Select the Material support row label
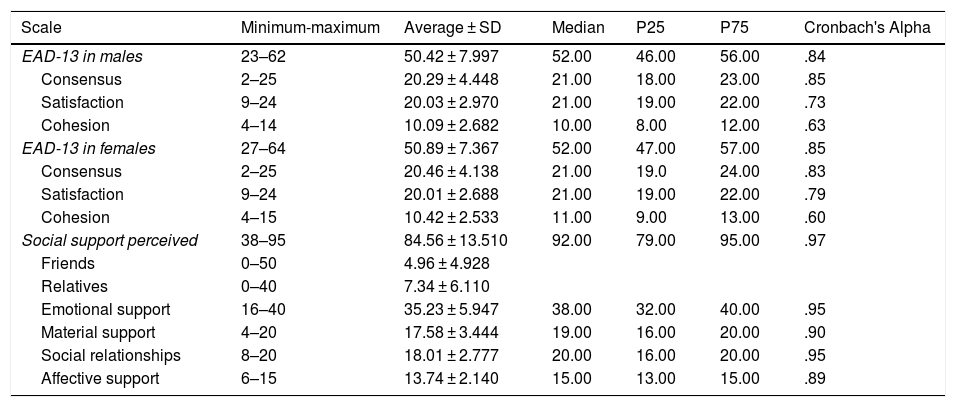 point(98,333)
